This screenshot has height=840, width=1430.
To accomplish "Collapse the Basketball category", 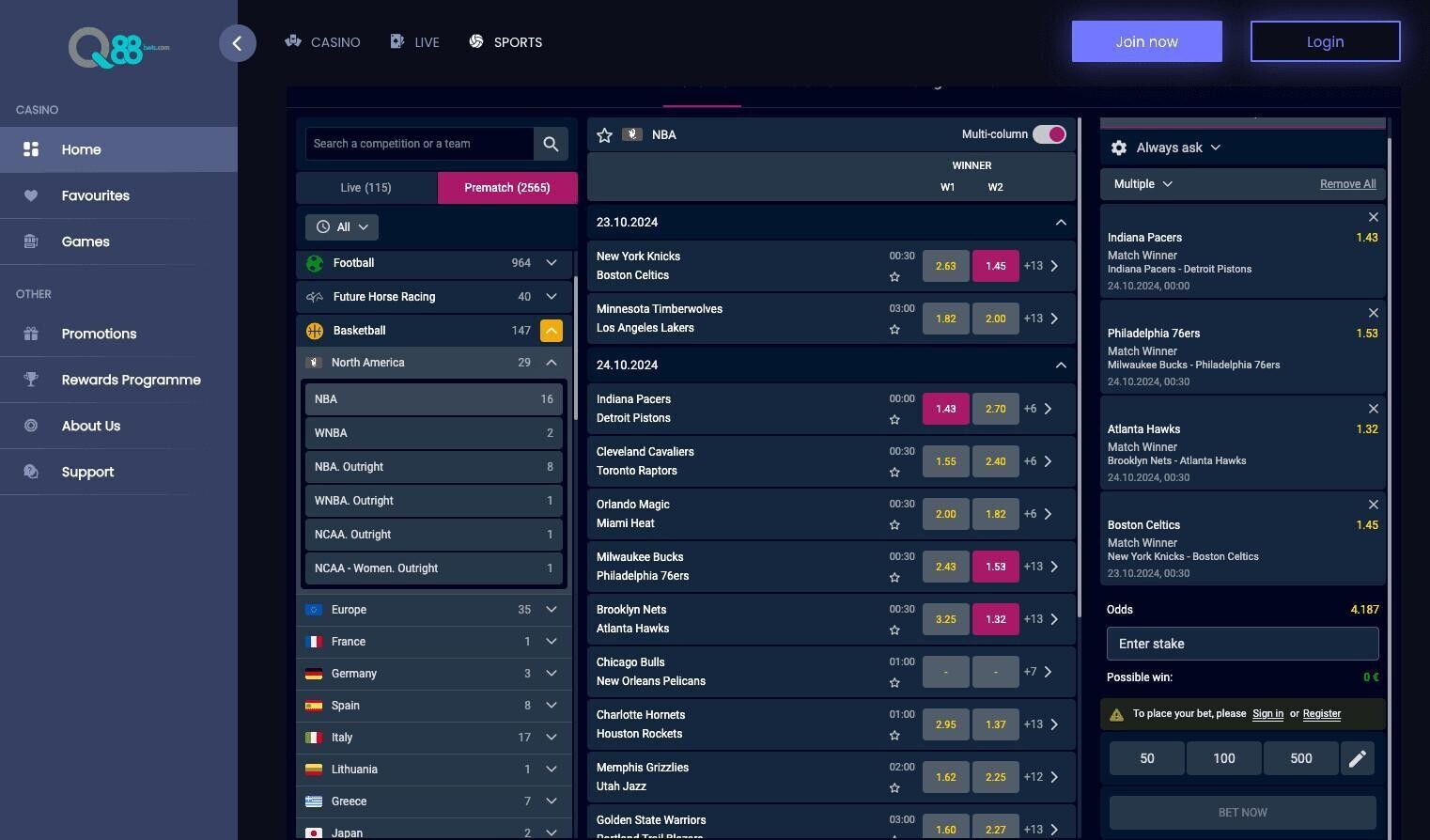I will 552,331.
